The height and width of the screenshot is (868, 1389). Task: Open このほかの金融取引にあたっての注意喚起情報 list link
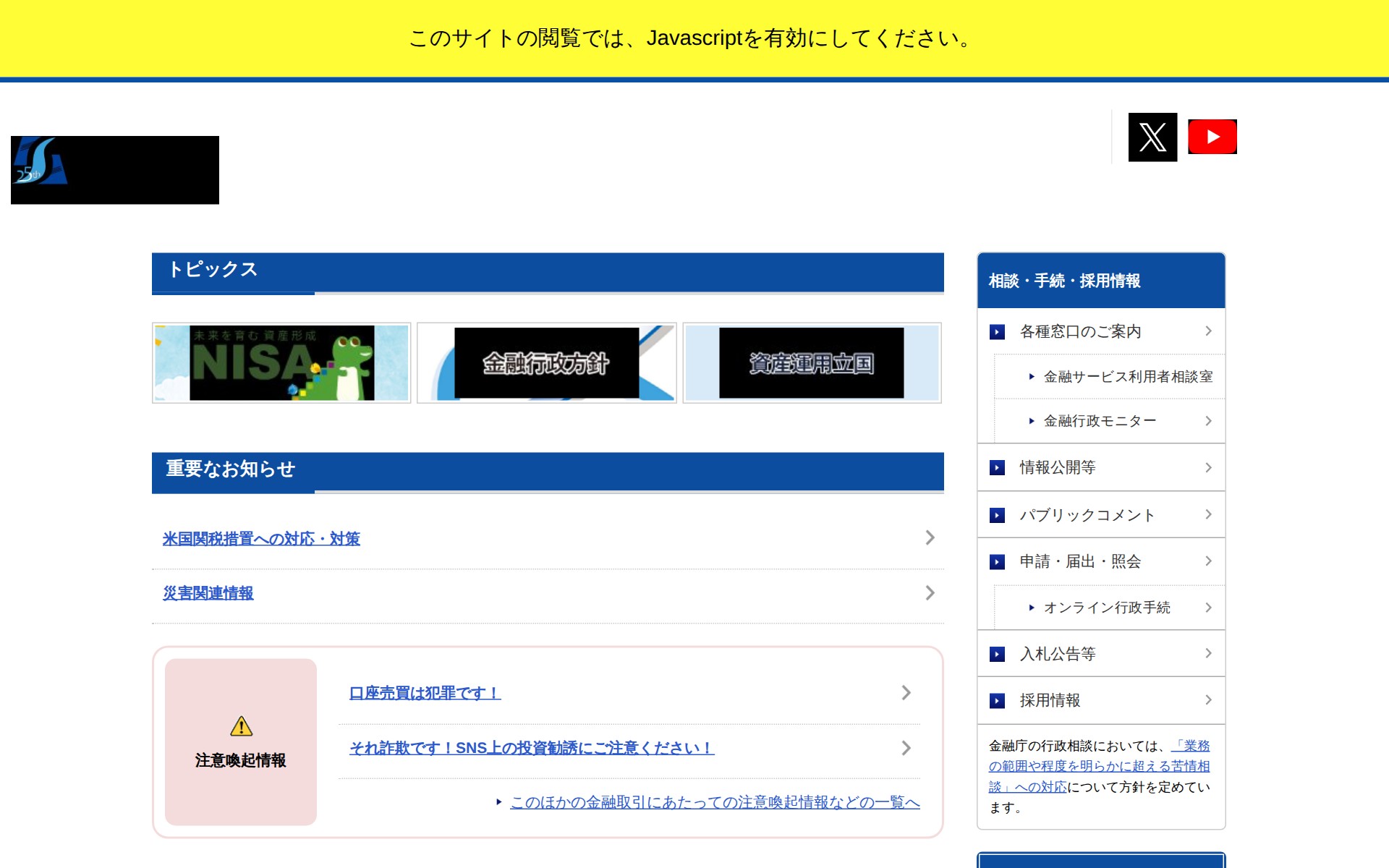[715, 802]
